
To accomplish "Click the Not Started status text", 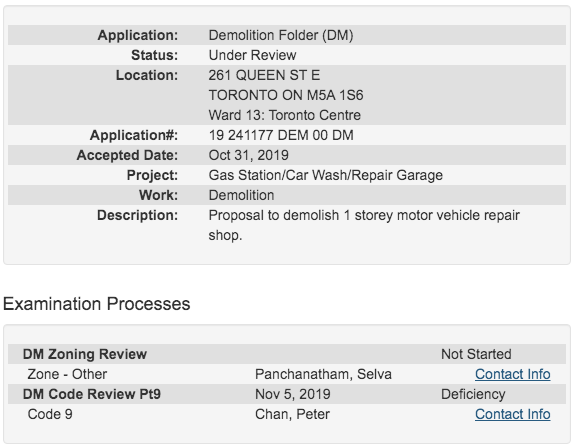I will pos(476,354).
